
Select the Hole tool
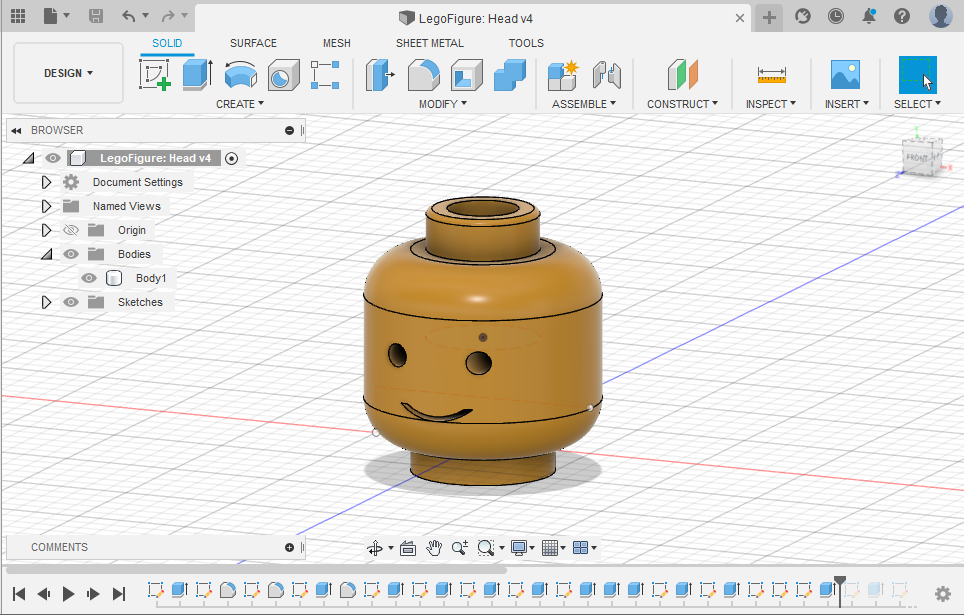coord(283,75)
